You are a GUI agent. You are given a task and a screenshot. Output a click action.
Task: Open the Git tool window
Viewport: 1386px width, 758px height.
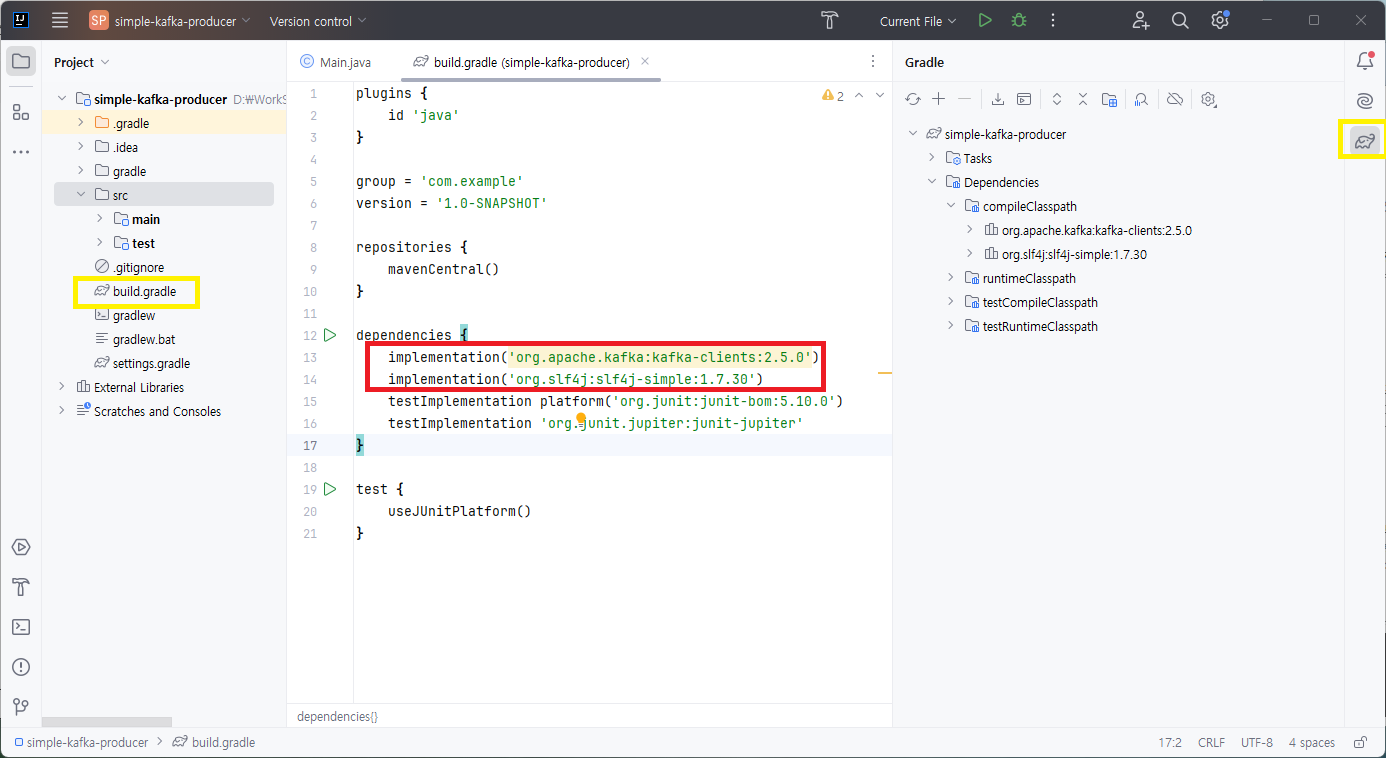pos(21,707)
